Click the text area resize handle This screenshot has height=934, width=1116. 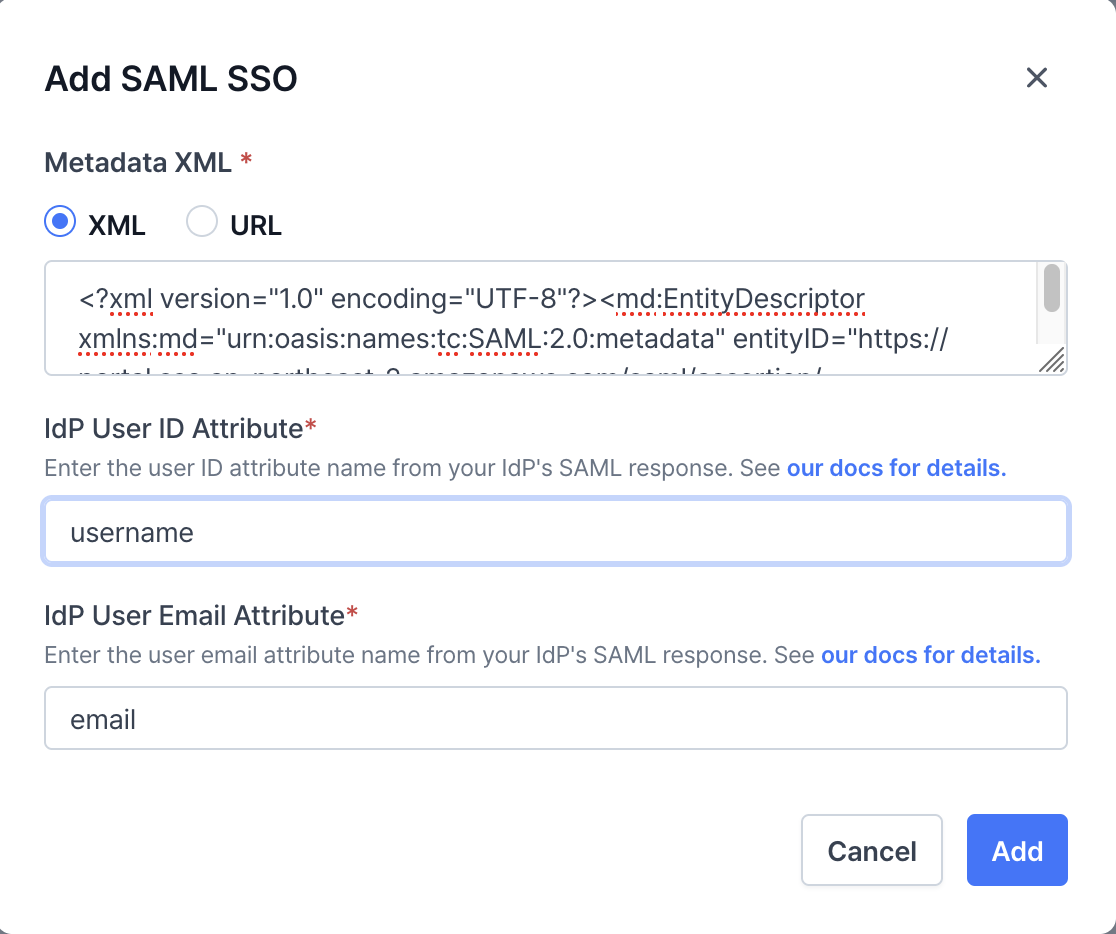coord(1051,361)
